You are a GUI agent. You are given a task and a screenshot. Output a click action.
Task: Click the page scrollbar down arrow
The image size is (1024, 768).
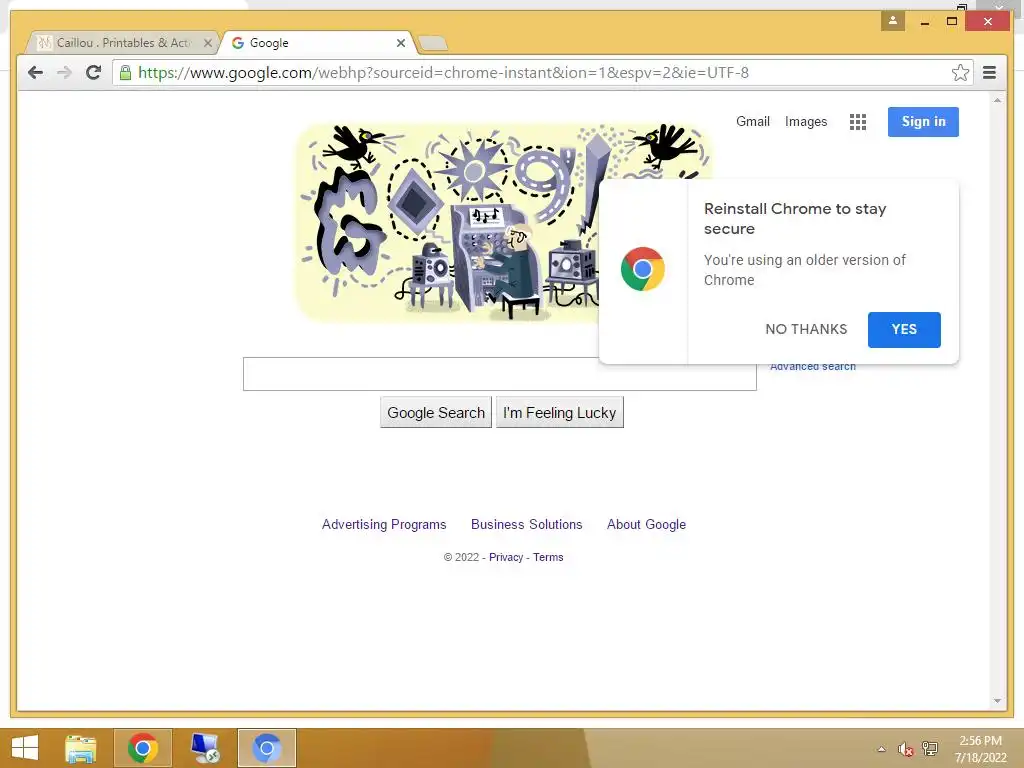tap(997, 701)
